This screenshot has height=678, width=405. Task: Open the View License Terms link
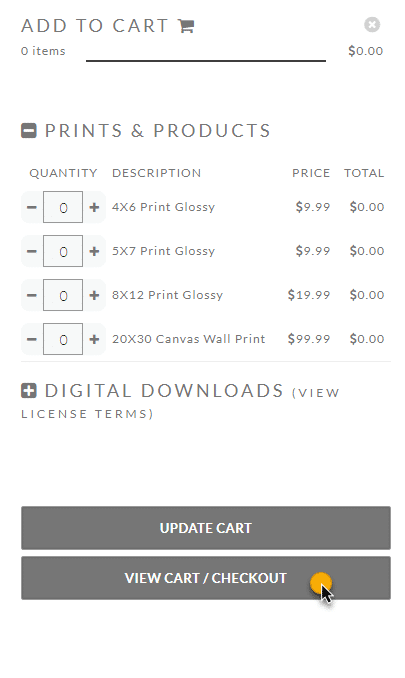pyautogui.click(x=181, y=403)
